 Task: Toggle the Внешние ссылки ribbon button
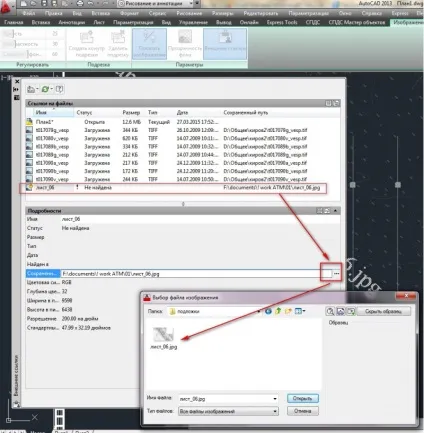225,44
